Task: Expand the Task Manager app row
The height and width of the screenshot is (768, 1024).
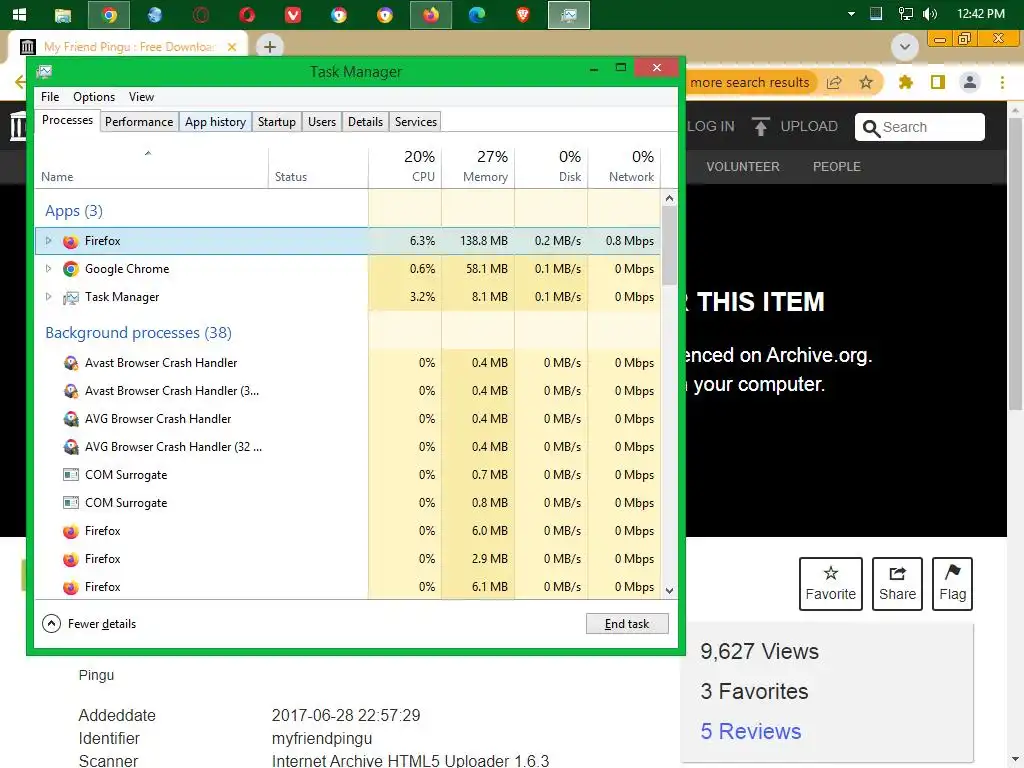Action: pos(48,296)
